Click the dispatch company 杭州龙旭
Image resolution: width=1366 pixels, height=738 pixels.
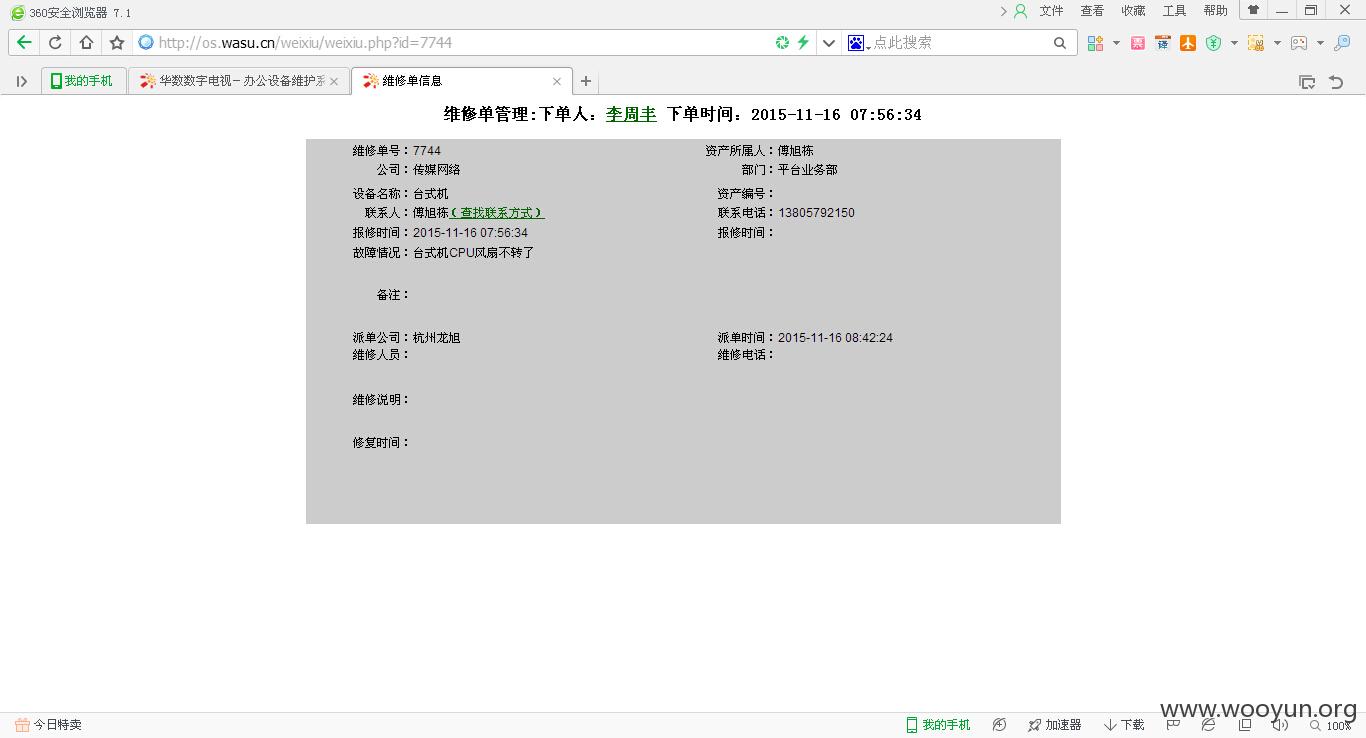pyautogui.click(x=437, y=338)
